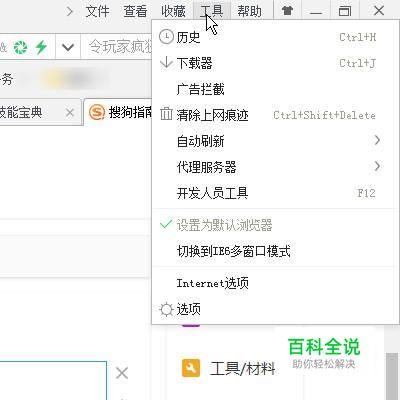
Task: Open 下载器 menu entry
Action: pyautogui.click(x=275, y=63)
